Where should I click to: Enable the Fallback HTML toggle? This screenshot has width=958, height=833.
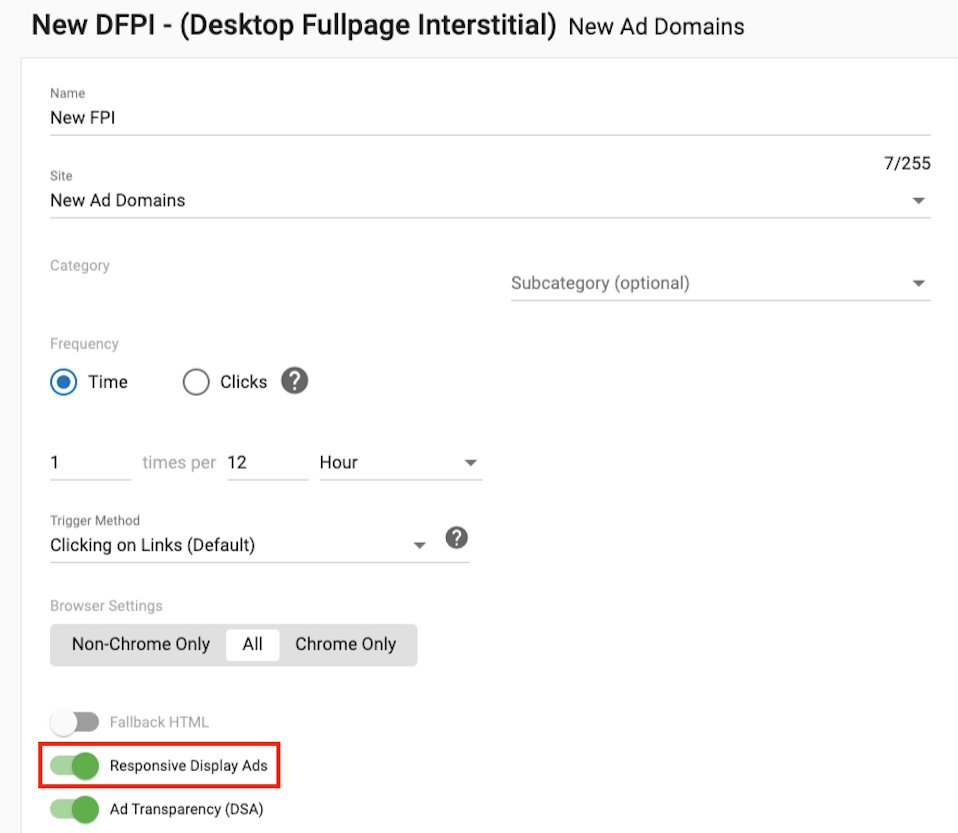[x=76, y=721]
